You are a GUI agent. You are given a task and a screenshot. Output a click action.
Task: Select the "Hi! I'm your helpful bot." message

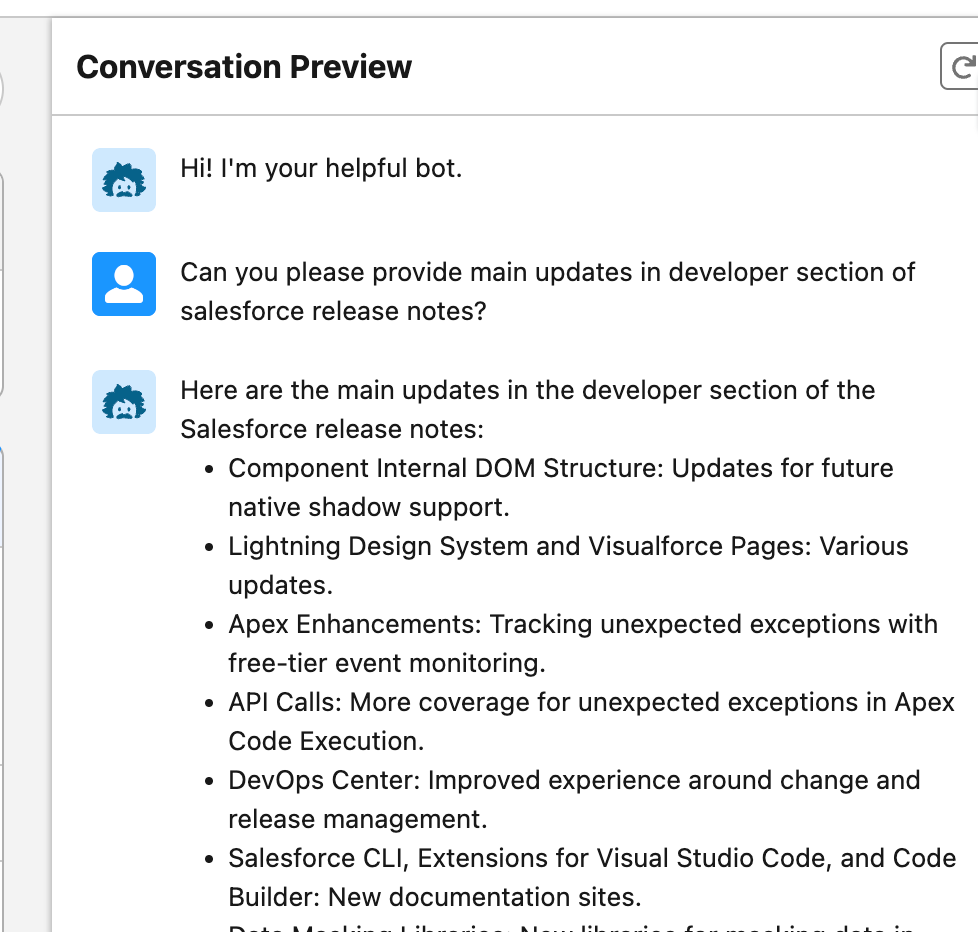pos(321,168)
